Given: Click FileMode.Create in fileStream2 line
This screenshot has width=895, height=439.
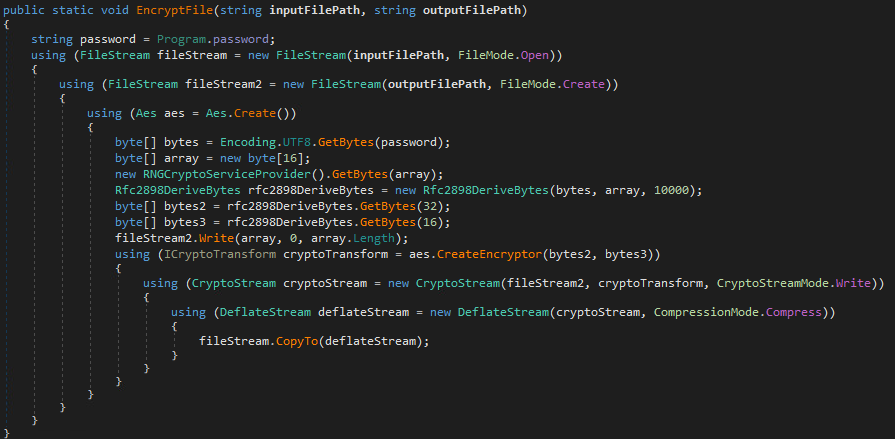Looking at the screenshot, I should point(552,84).
